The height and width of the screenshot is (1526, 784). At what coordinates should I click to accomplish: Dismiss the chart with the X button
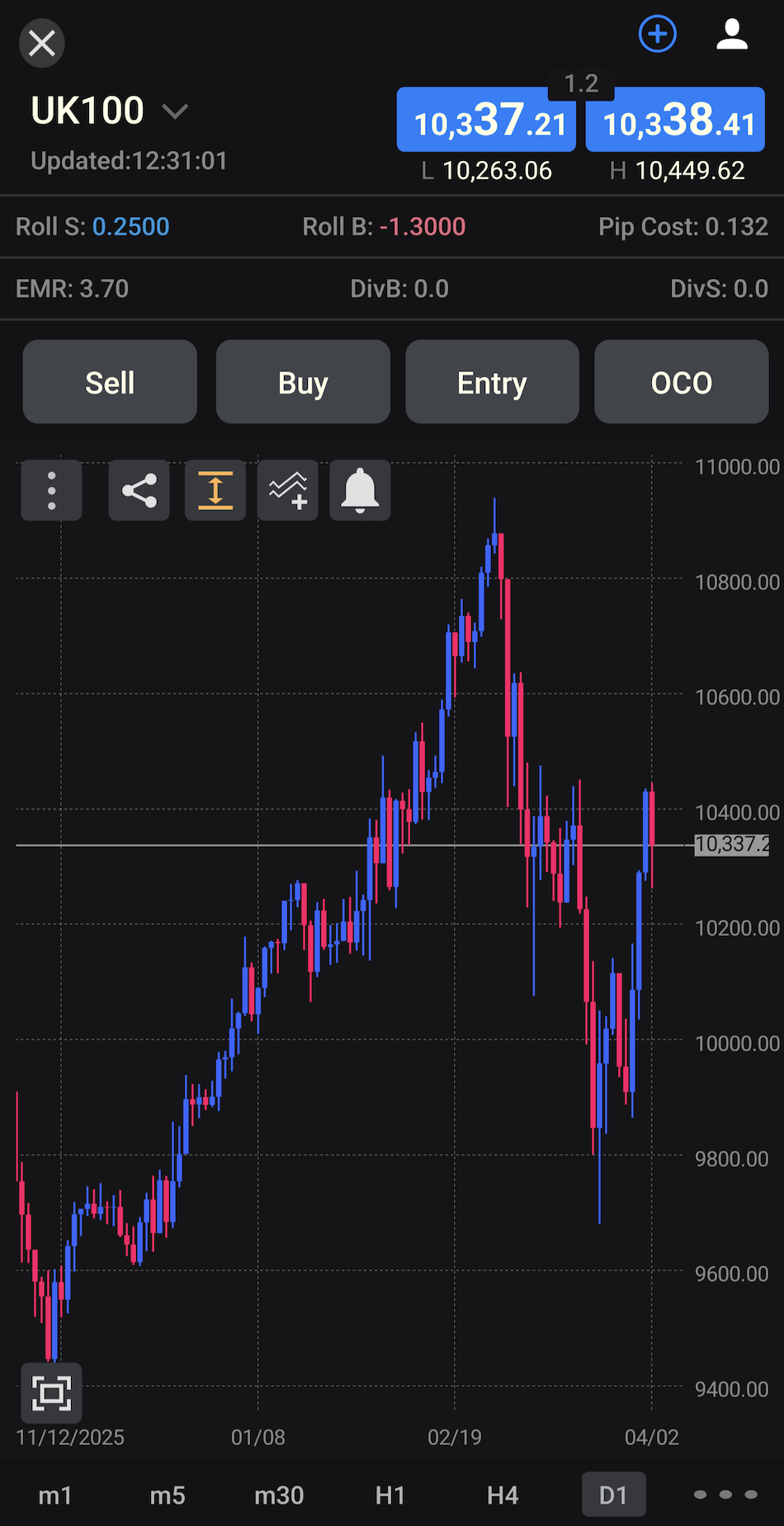(41, 43)
